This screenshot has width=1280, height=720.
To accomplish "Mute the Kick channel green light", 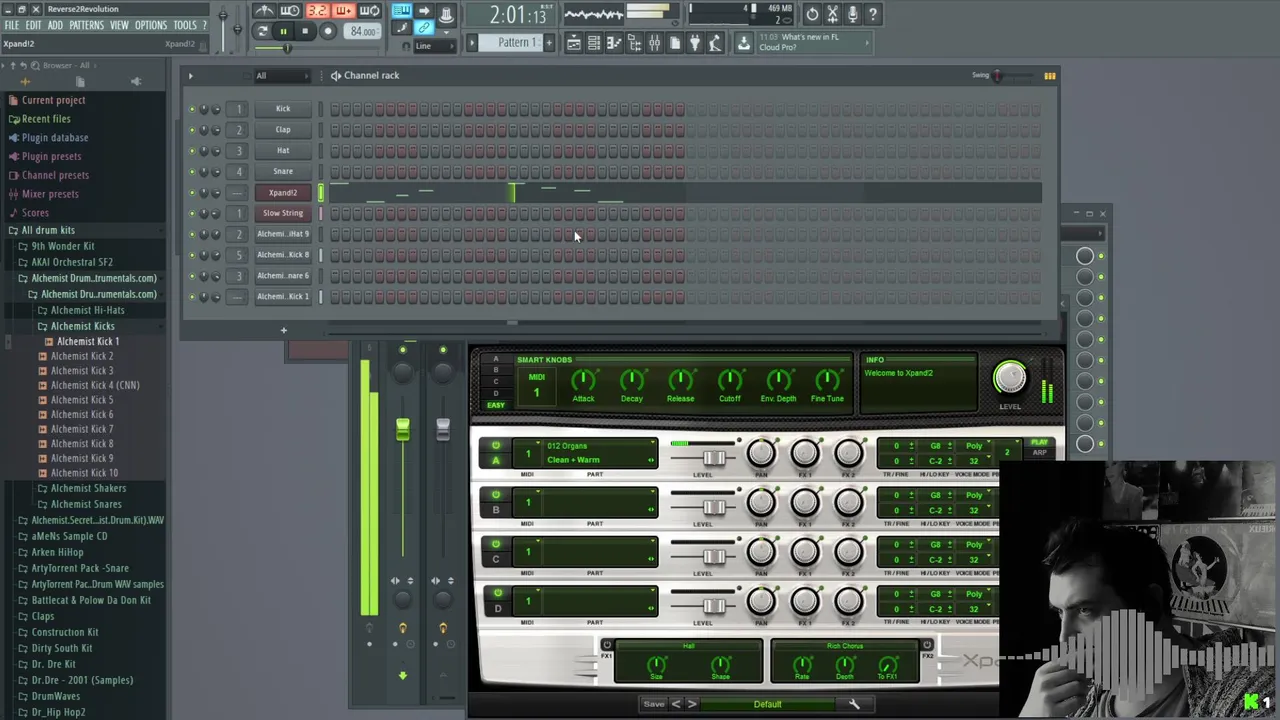I will [x=192, y=109].
